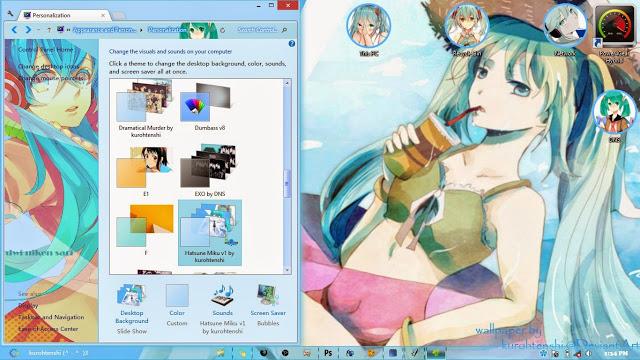Click the refresh icon in address bar
The width and height of the screenshot is (640, 360).
pos(222,30)
